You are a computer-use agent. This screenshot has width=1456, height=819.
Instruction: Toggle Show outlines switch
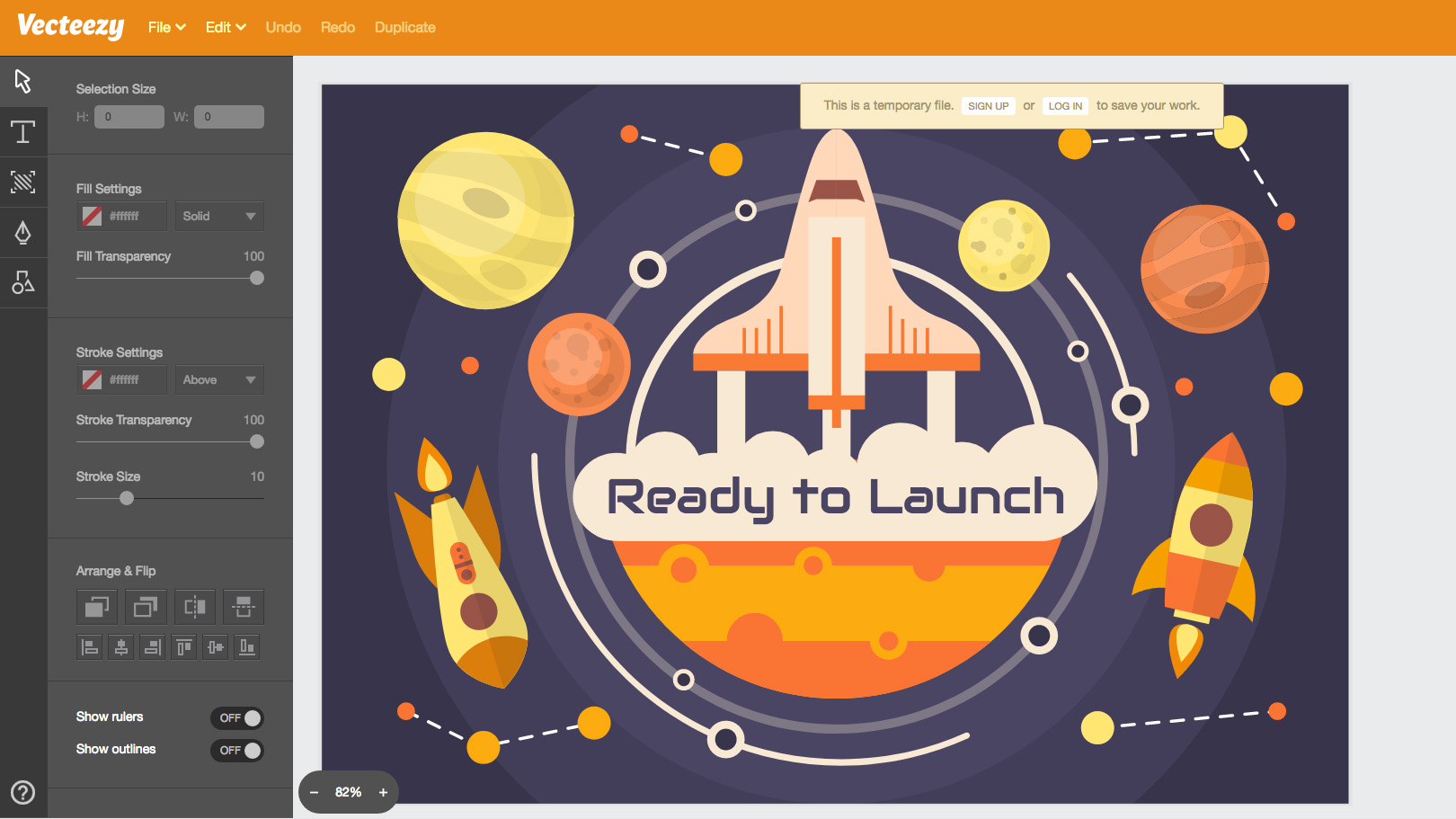237,750
